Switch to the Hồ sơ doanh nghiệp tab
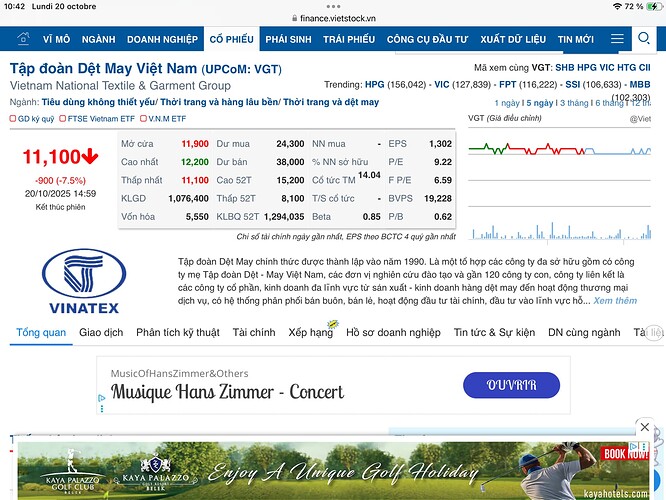This screenshot has height=500, width=666. [393, 332]
